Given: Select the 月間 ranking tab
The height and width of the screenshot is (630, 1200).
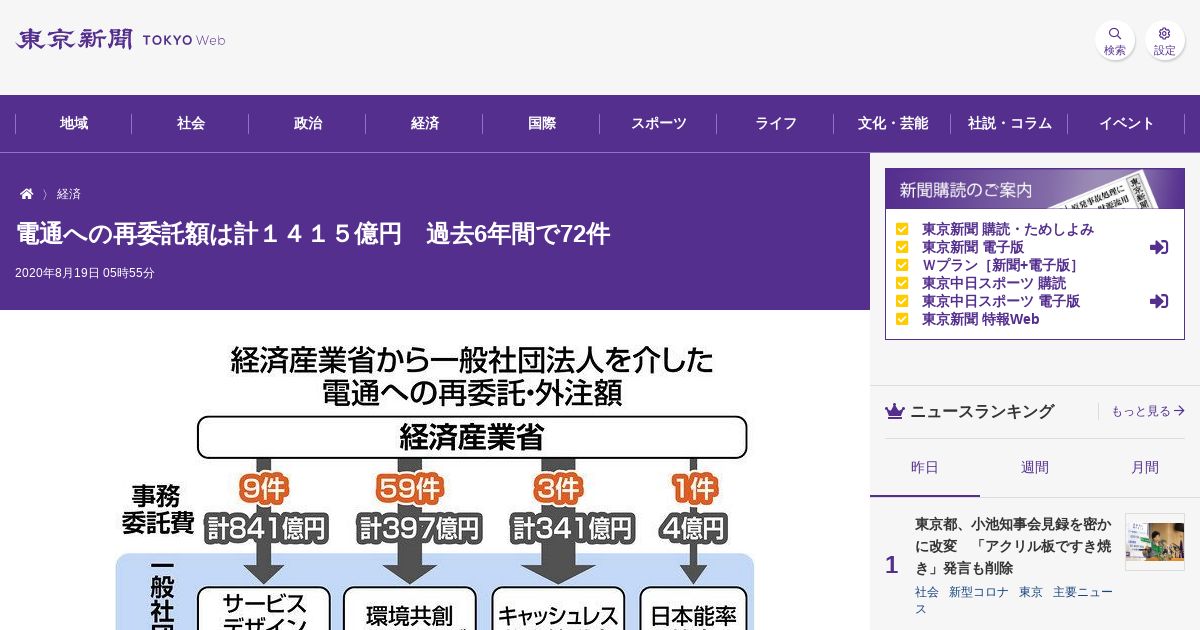Looking at the screenshot, I should click(1145, 467).
